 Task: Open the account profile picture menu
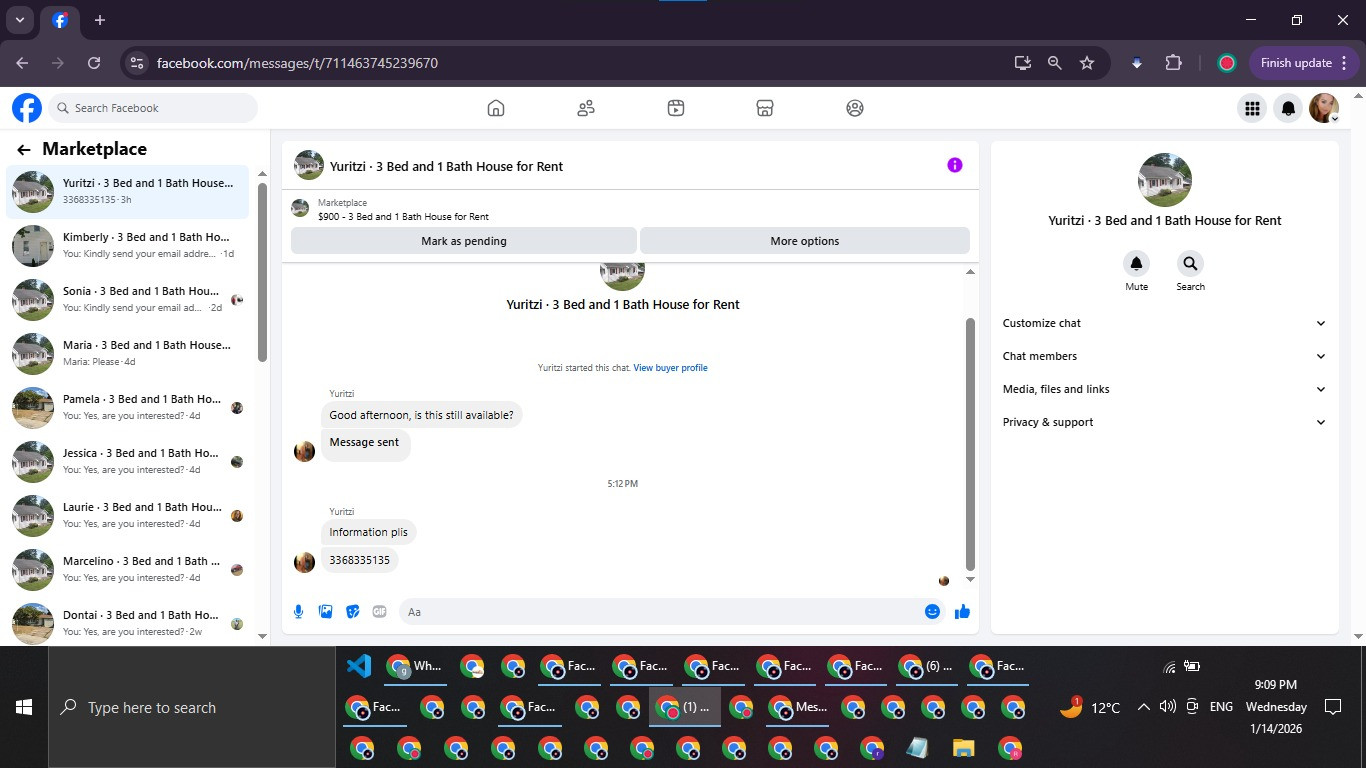1325,108
